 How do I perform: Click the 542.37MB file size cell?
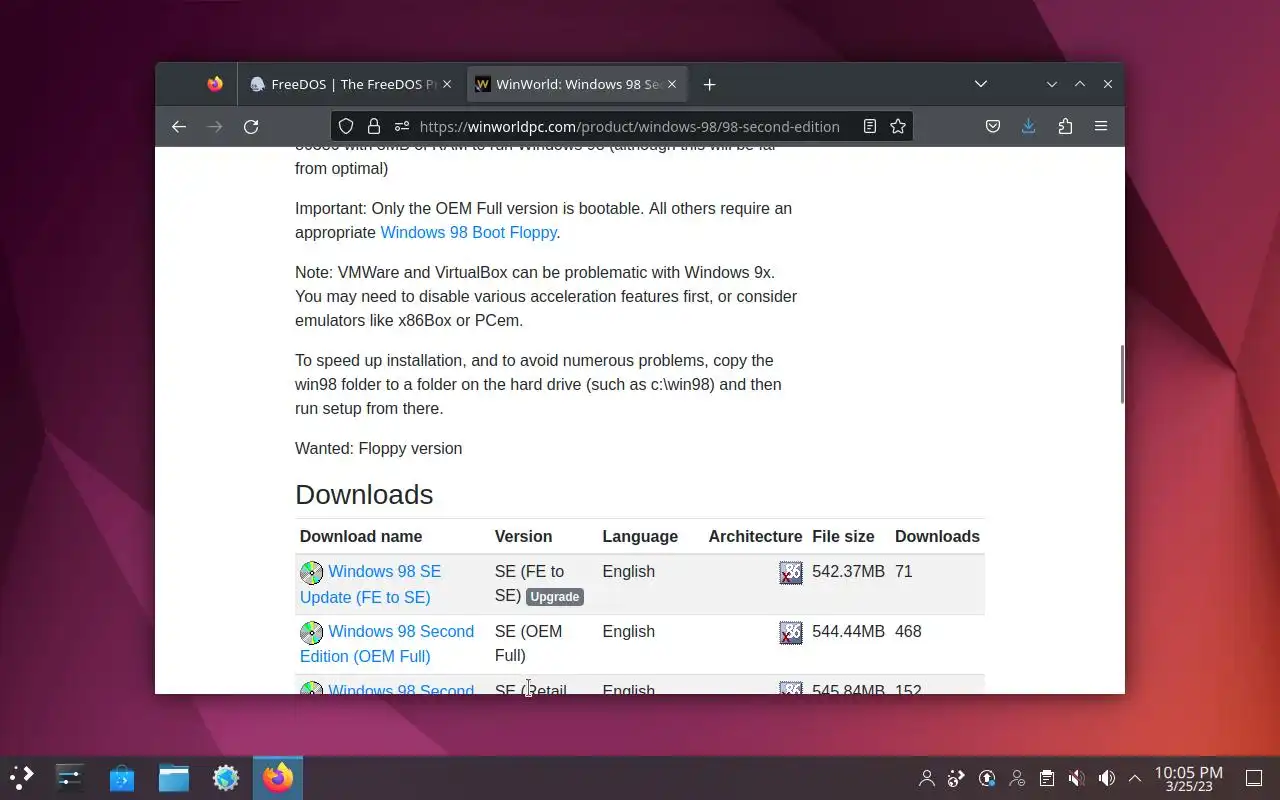[848, 571]
